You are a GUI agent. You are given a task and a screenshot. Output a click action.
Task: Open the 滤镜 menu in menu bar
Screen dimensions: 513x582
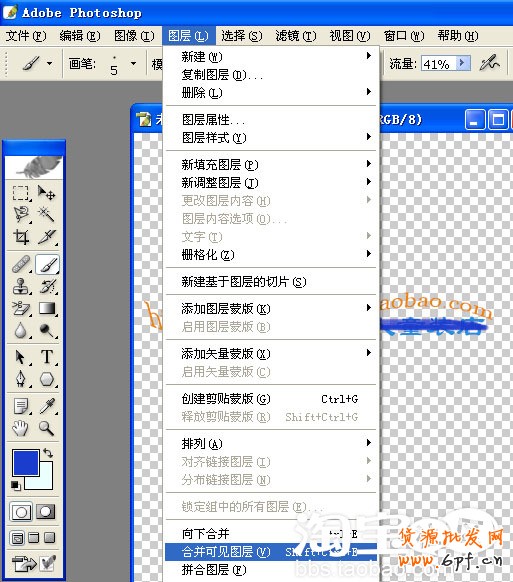296,36
